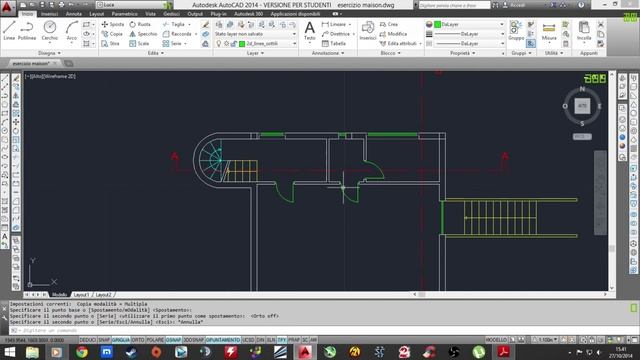Choose the Ruota rotate command
The image size is (640, 360).
(x=140, y=24)
